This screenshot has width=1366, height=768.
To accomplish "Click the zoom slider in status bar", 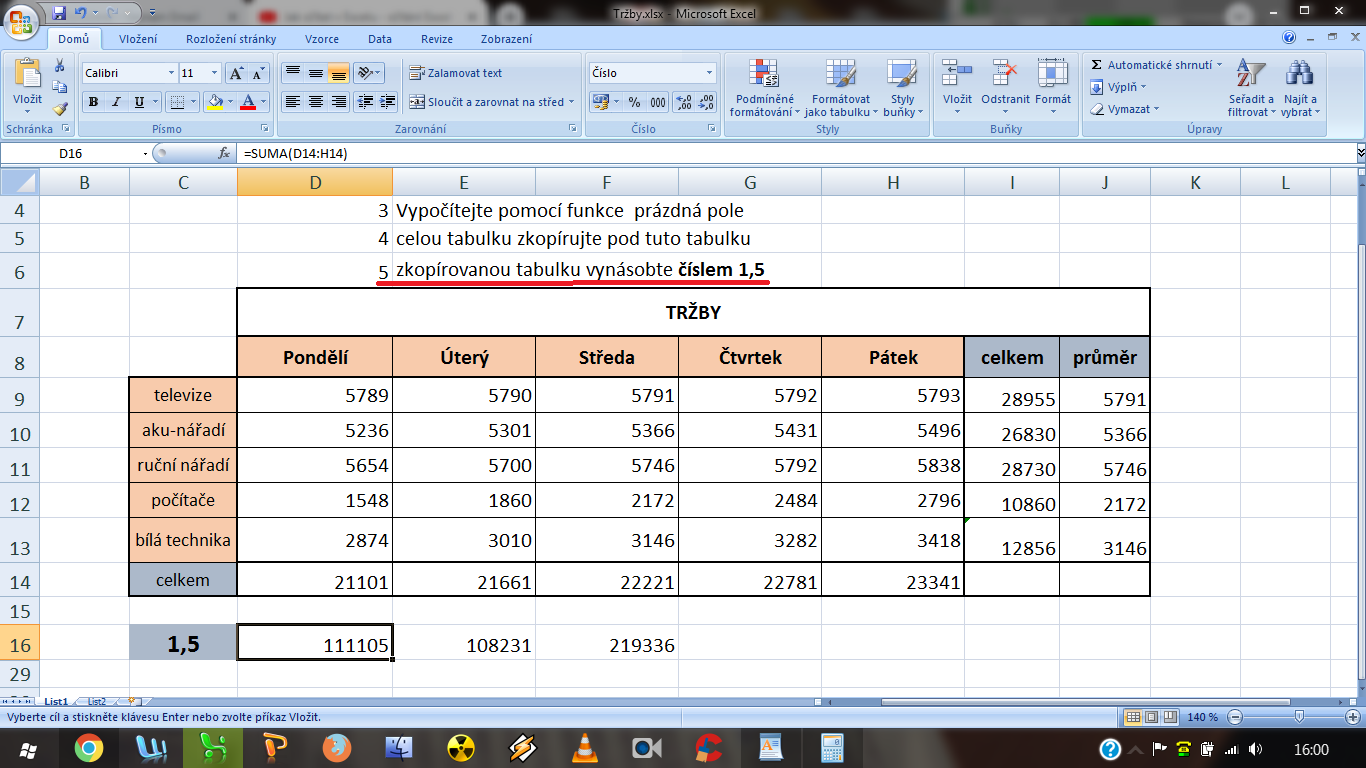I will [x=1298, y=717].
